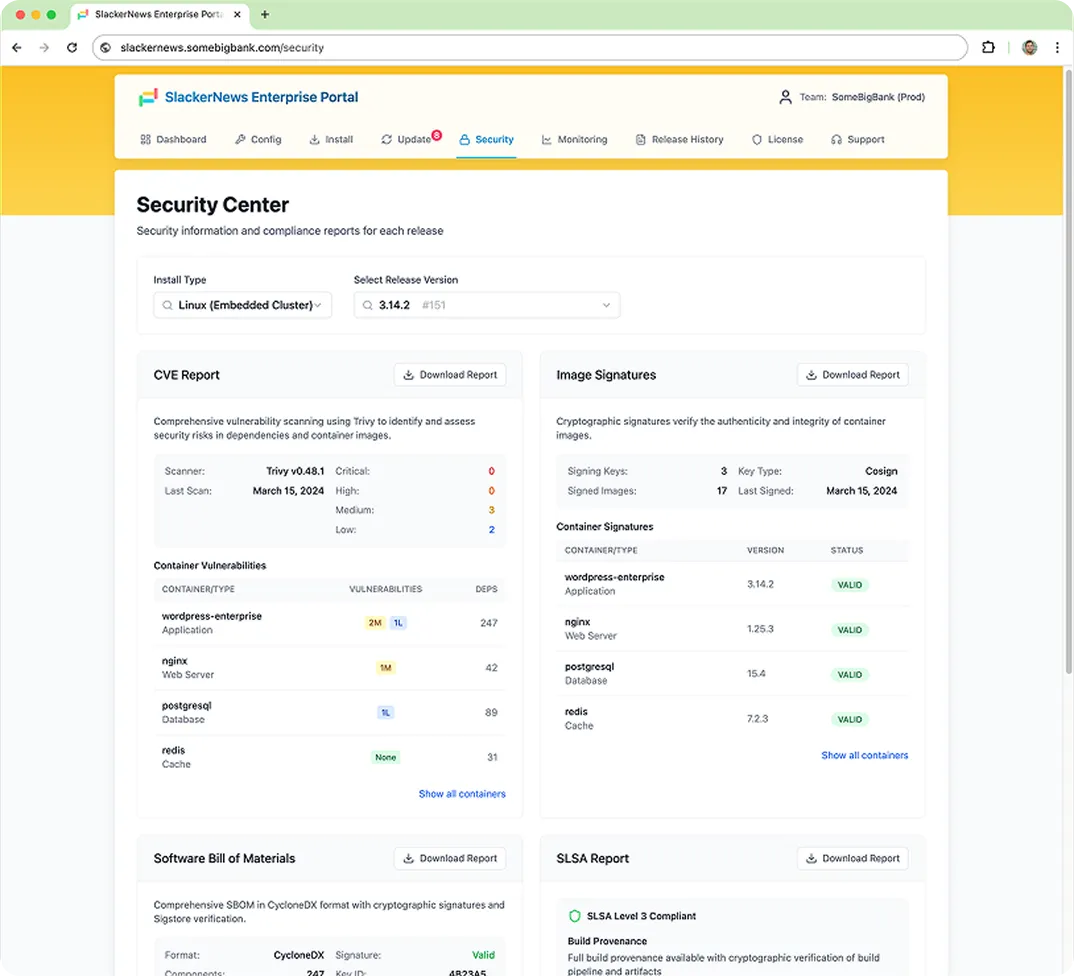This screenshot has height=976, width=1074.
Task: Click wordpress-enterprise in Container Vulnerabilities
Action: tap(212, 616)
